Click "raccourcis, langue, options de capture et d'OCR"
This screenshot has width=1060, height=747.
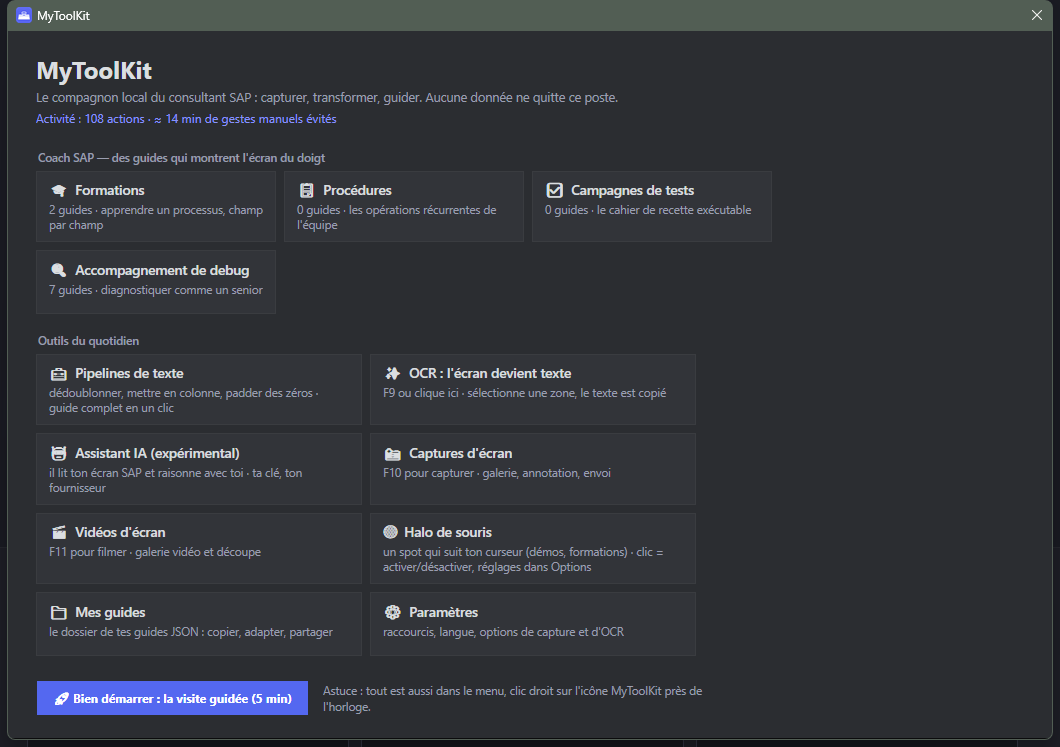(504, 632)
